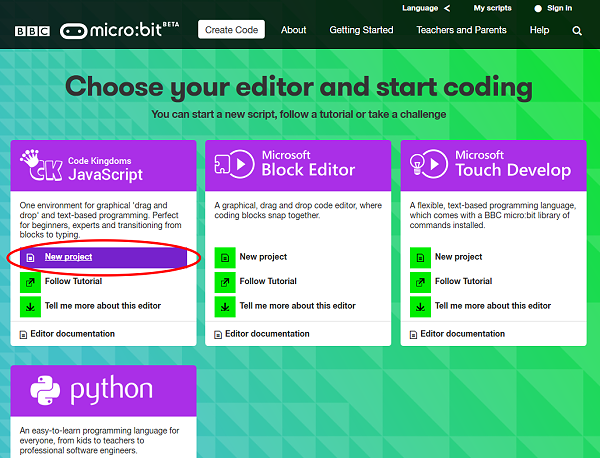The image size is (600, 458).
Task: Open the Create Code tab
Action: 232,30
